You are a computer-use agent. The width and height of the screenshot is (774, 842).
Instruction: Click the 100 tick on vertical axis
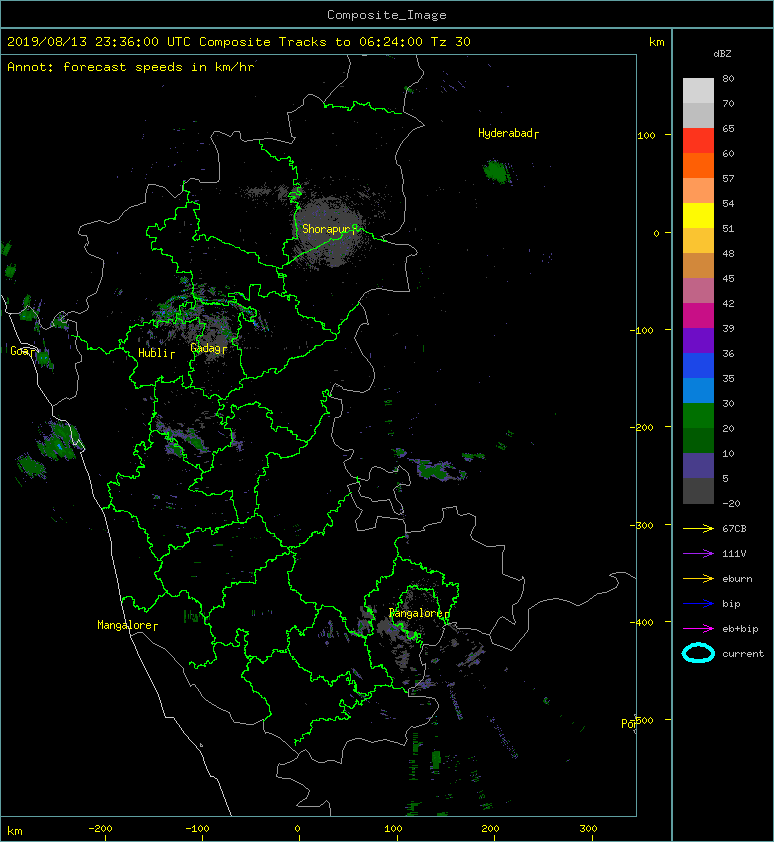647,135
